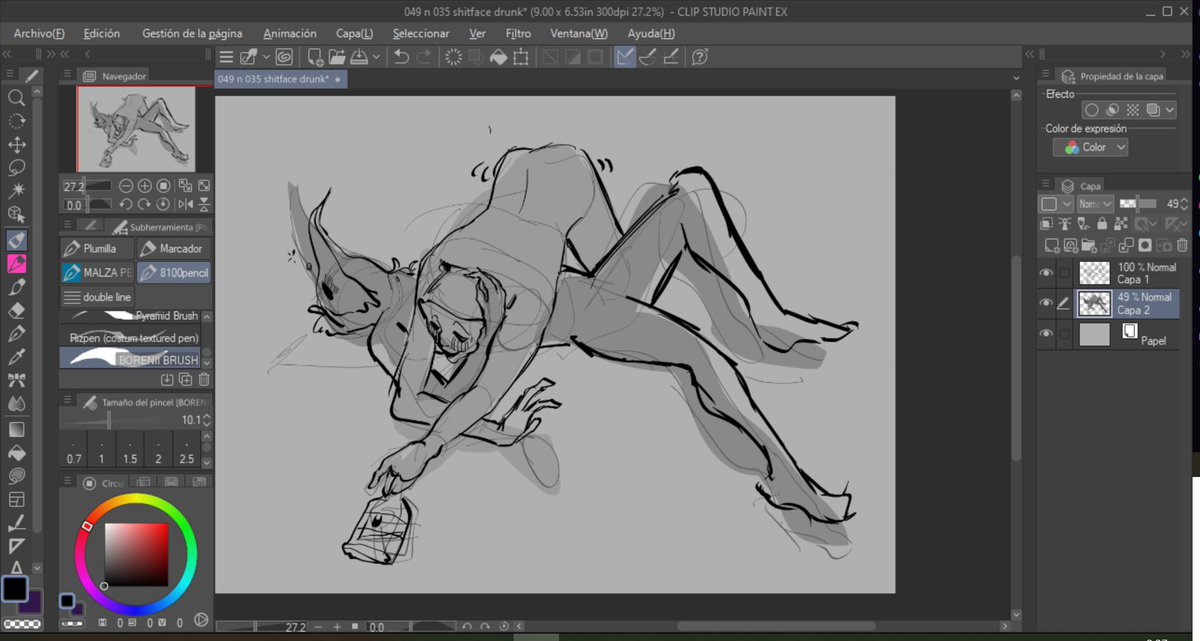The height and width of the screenshot is (641, 1200).
Task: Click layer opacity slider bar
Action: (1136, 204)
